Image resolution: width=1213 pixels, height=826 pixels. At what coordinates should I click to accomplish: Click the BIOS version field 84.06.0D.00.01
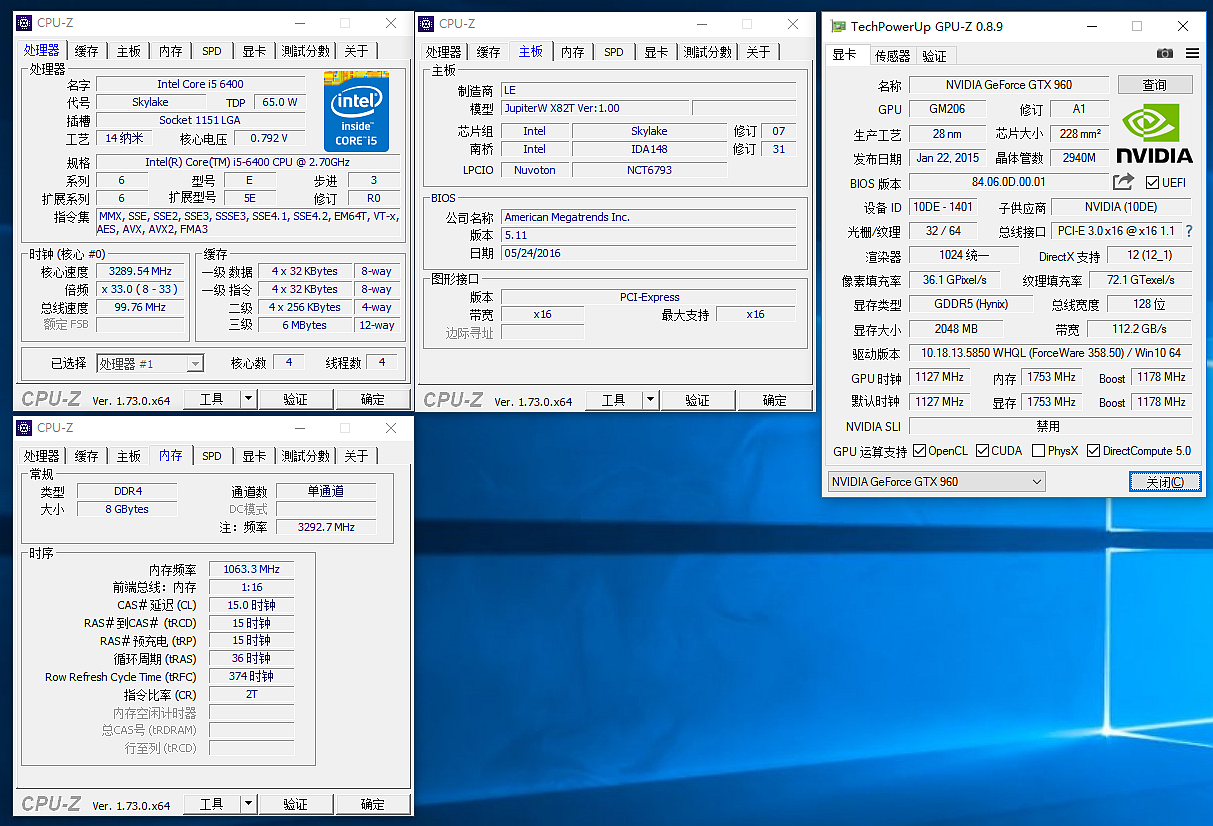pos(1009,182)
